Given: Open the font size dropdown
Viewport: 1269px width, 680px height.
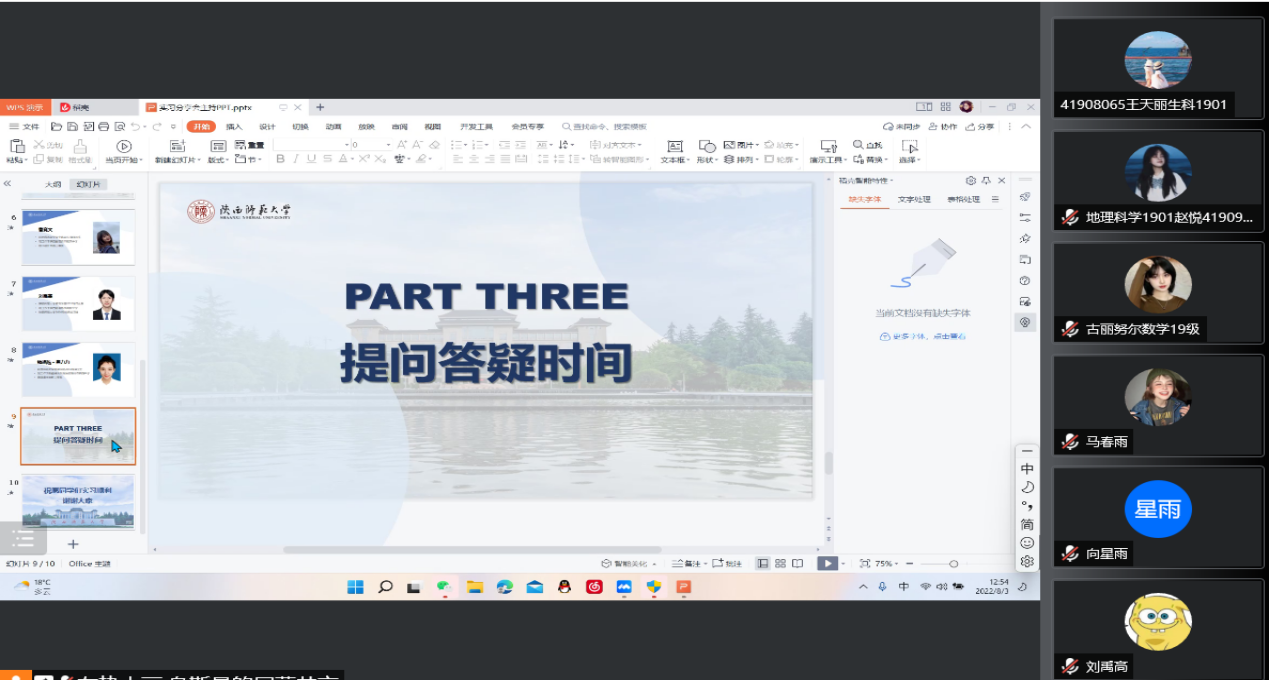Looking at the screenshot, I should pos(388,145).
